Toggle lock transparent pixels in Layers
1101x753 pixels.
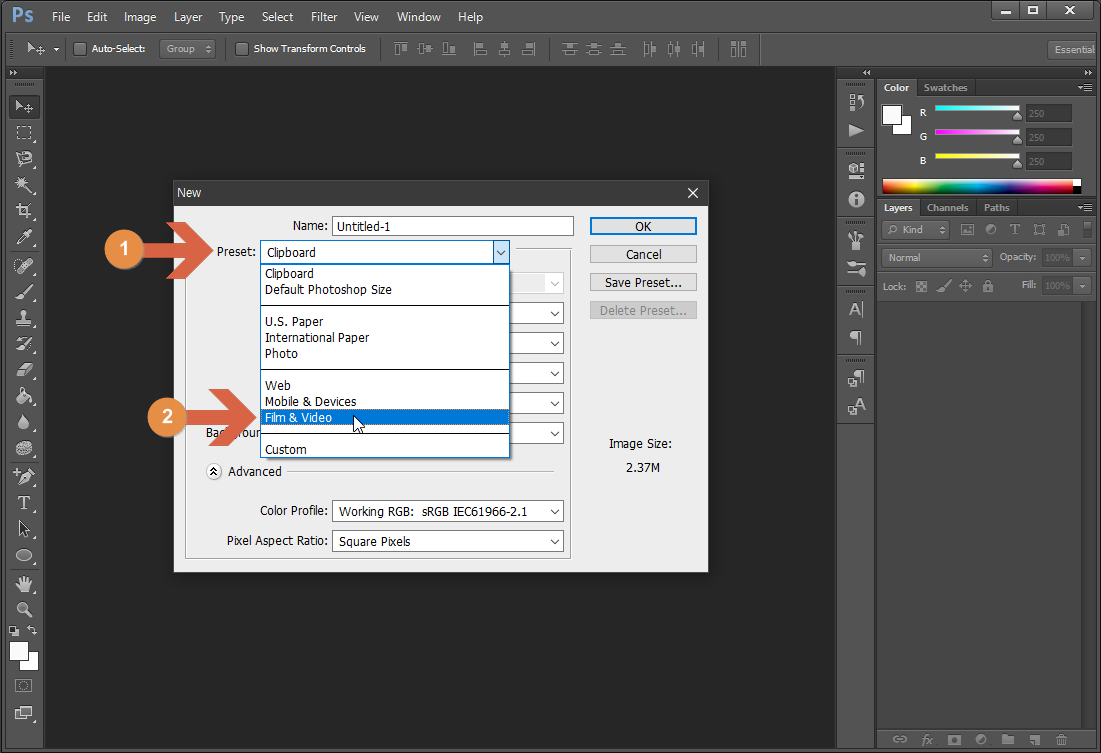pyautogui.click(x=921, y=286)
